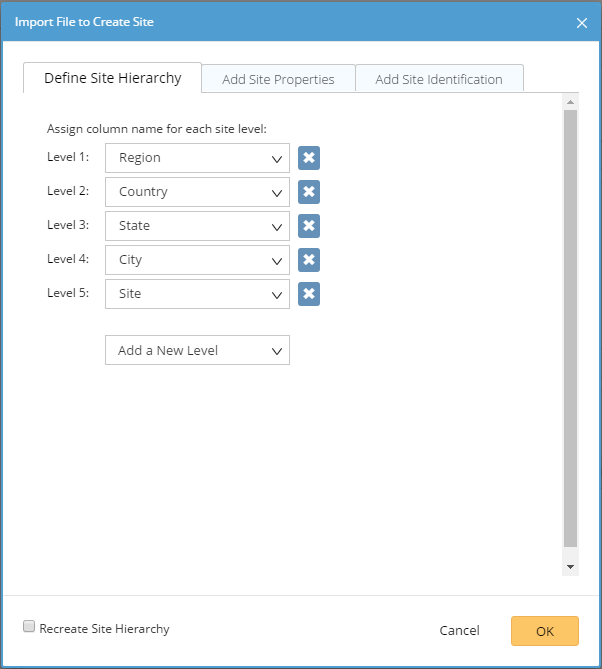Open the Add a New Level dropdown
This screenshot has height=669, width=602.
pos(197,350)
